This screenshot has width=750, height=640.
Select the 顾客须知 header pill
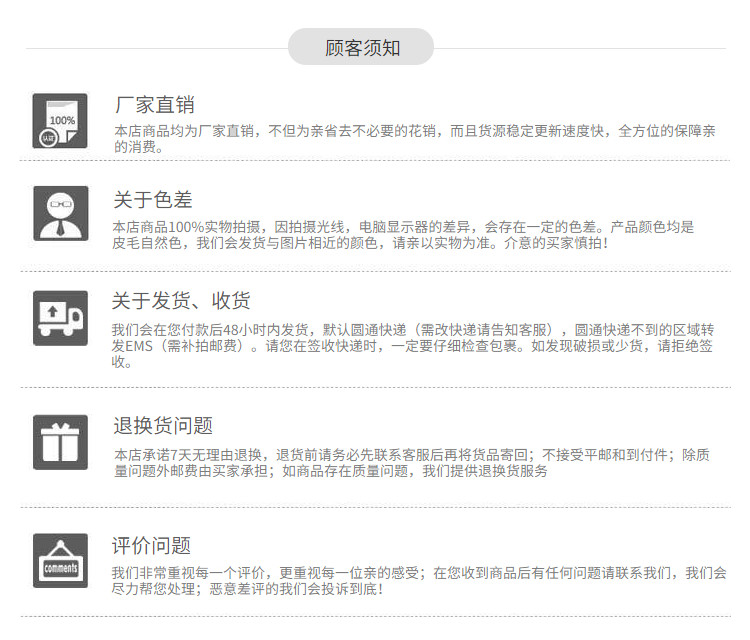pos(361,47)
